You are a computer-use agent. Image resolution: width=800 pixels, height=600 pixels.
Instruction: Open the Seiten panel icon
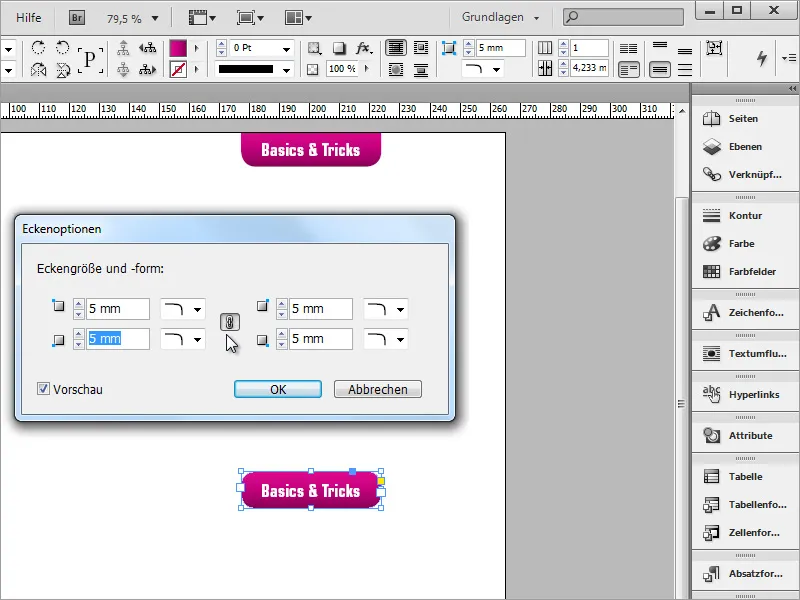[713, 118]
